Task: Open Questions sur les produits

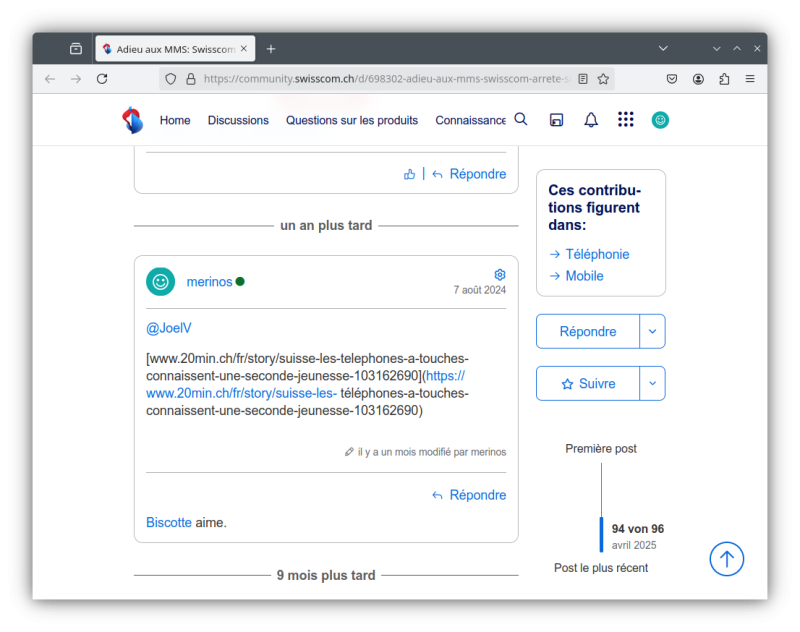Action: pos(352,120)
